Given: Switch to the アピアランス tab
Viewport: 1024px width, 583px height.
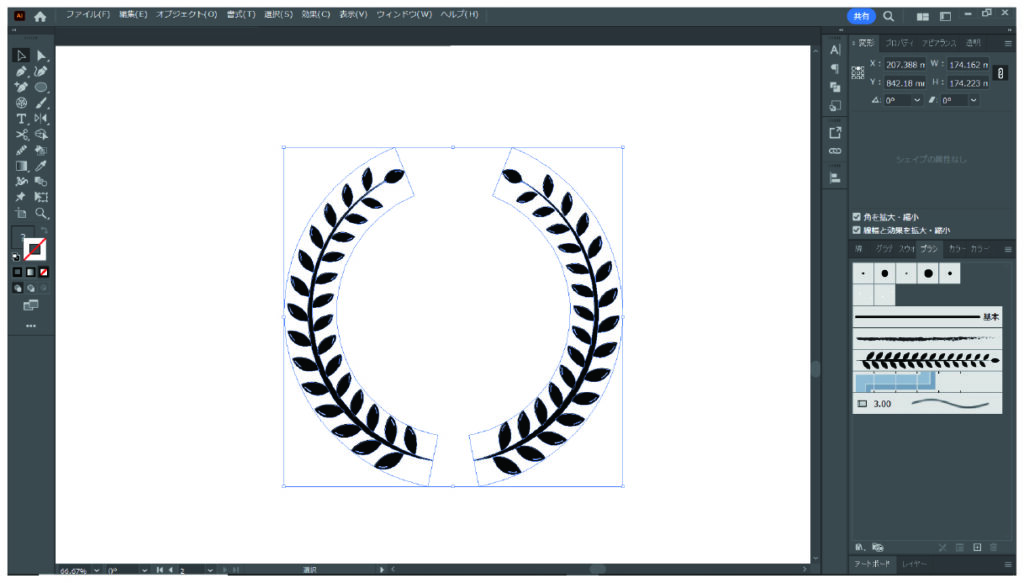Looking at the screenshot, I should click(938, 43).
